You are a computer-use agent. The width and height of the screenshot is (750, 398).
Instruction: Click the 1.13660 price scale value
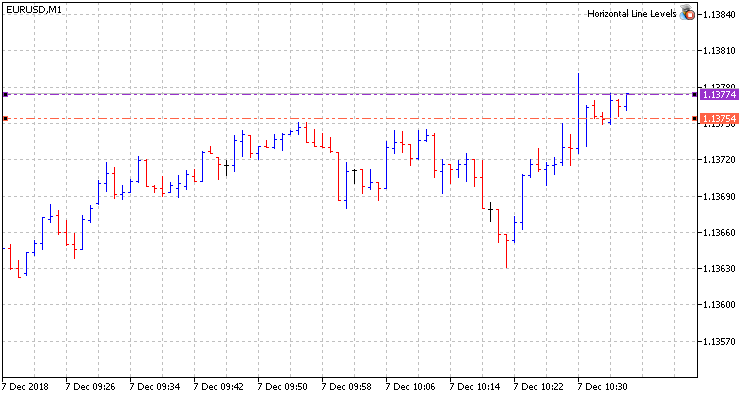[719, 232]
